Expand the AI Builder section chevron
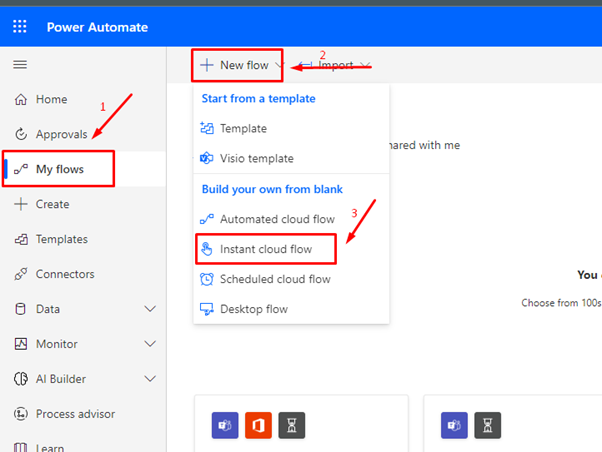The height and width of the screenshot is (452, 602). (x=150, y=378)
